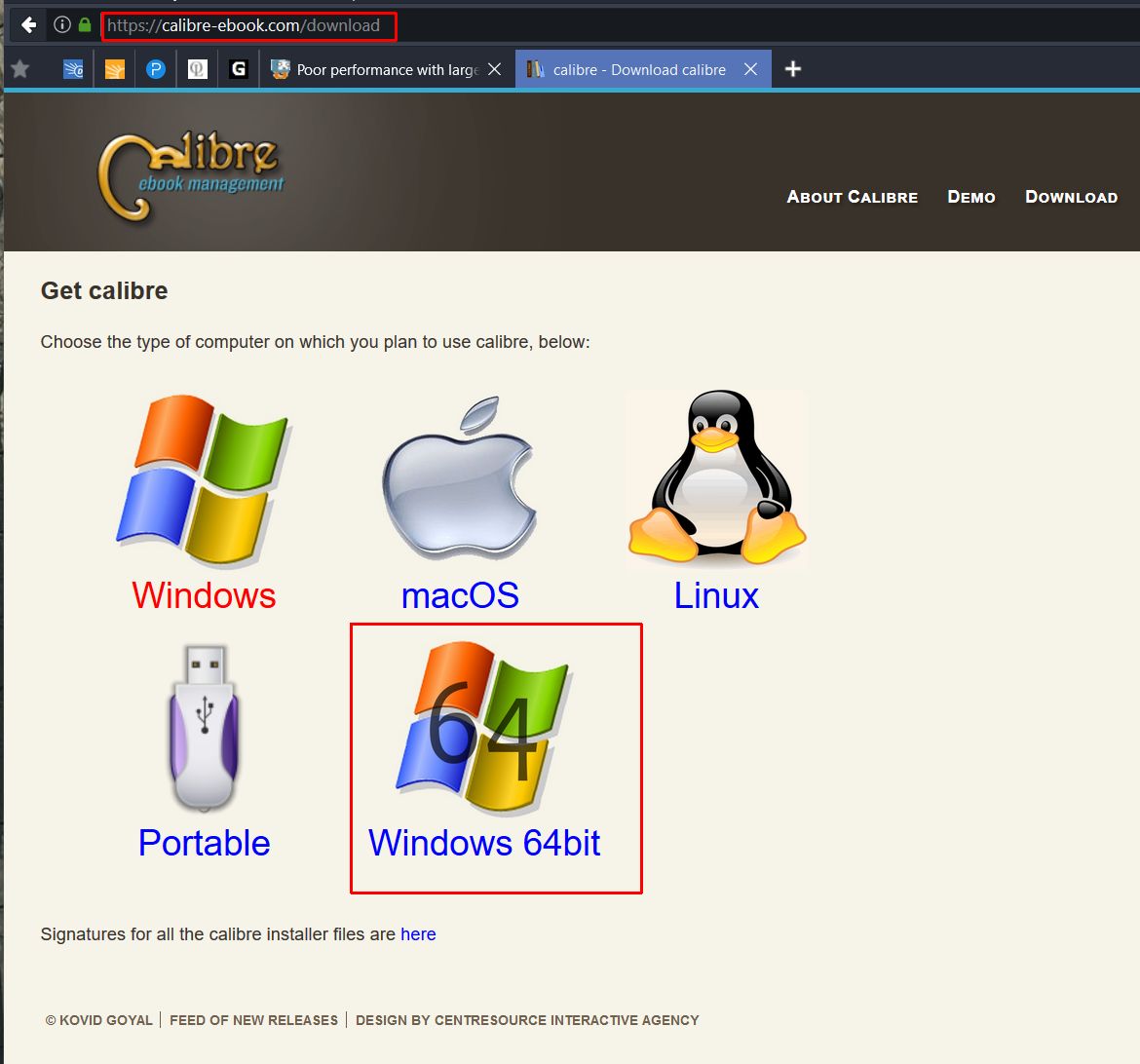Go back with the browser back arrow

pos(29,25)
